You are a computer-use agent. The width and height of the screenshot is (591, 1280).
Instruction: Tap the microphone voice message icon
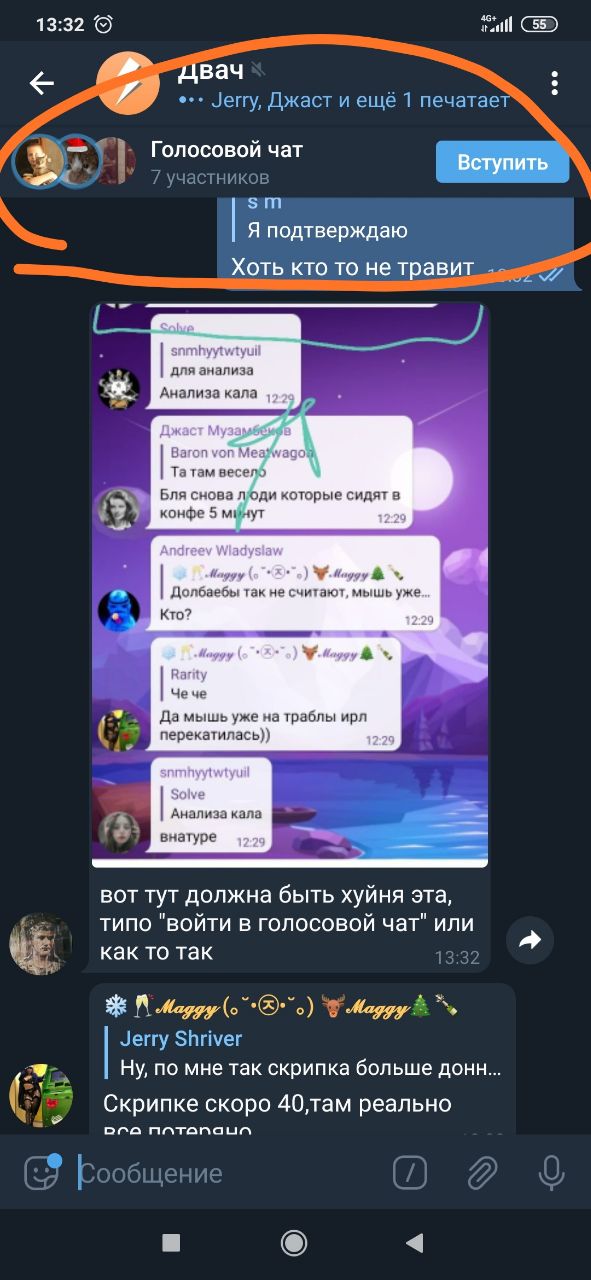tap(551, 1172)
